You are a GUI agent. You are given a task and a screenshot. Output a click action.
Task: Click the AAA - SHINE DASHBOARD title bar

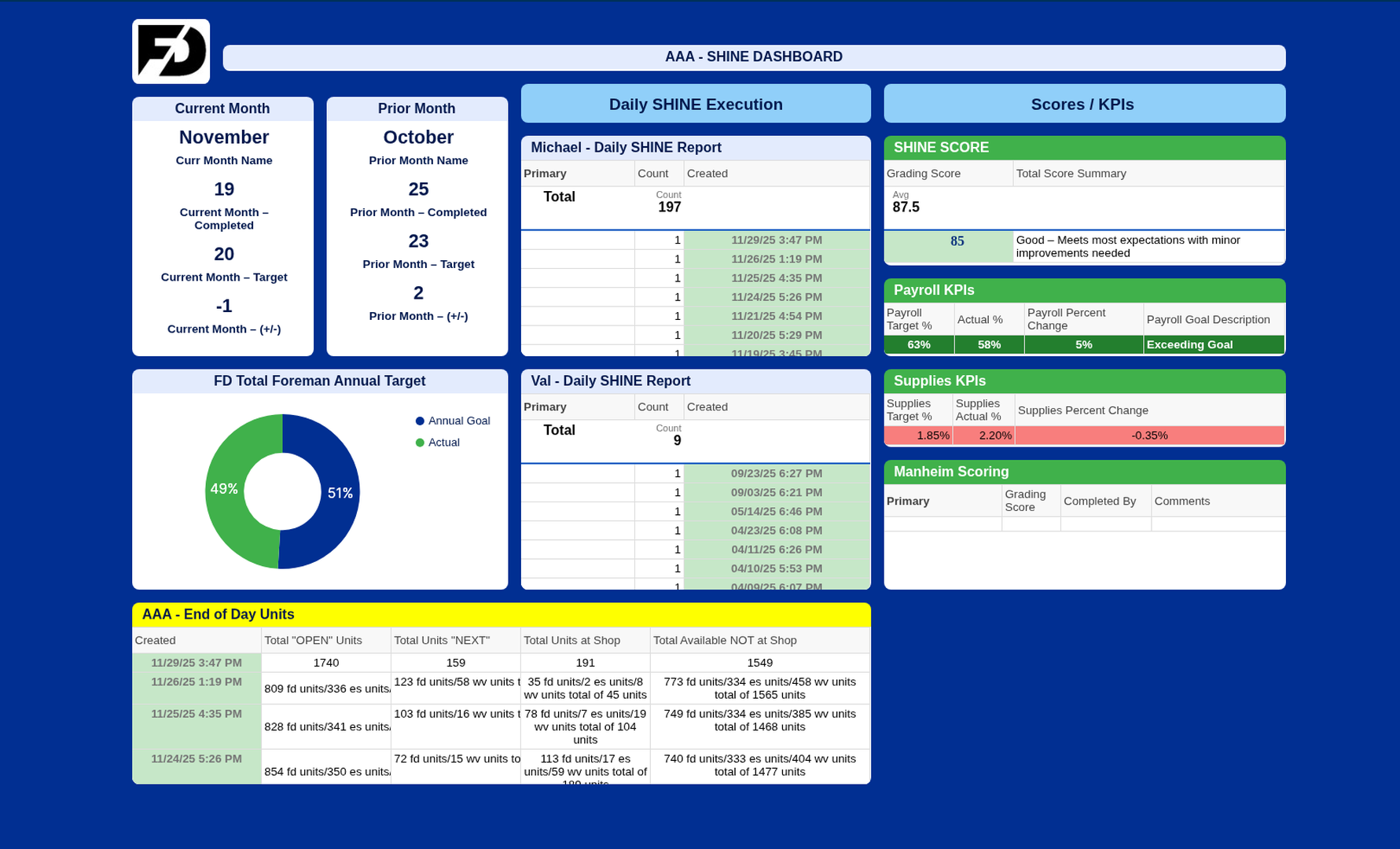point(753,57)
